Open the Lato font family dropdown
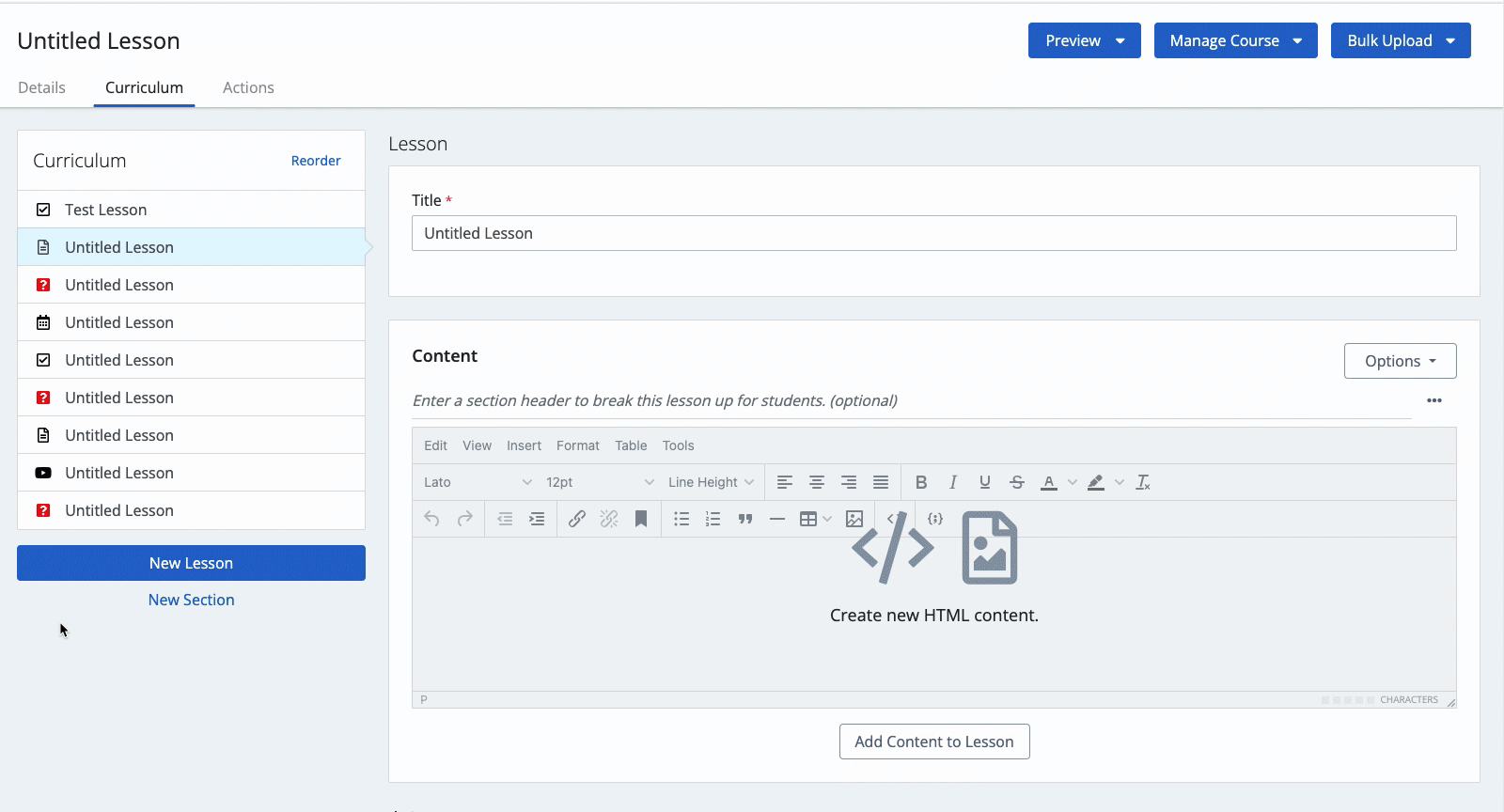The image size is (1504, 812). [x=477, y=482]
